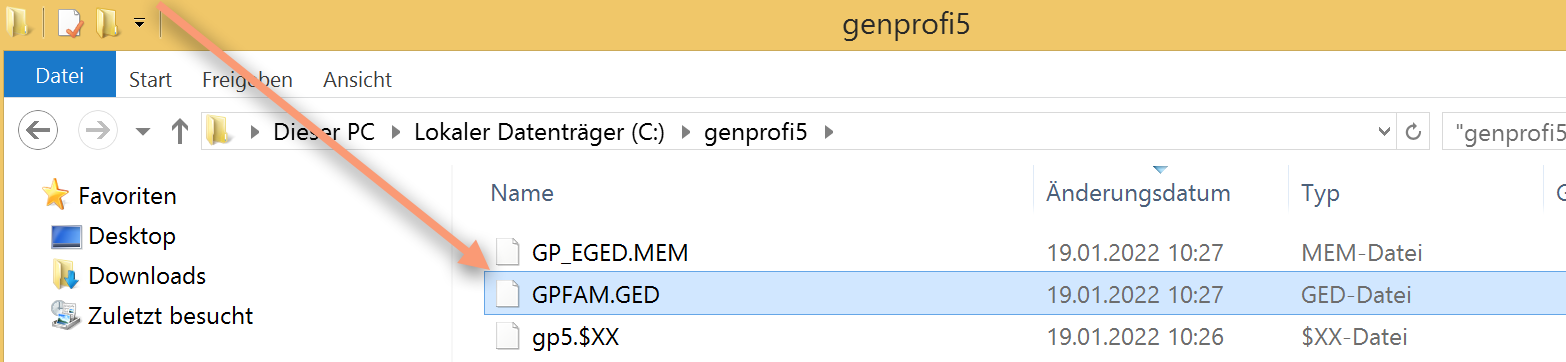Click Lokaler Datenträger (C:) breadcrumb
The height and width of the screenshot is (362, 1566).
point(539,131)
